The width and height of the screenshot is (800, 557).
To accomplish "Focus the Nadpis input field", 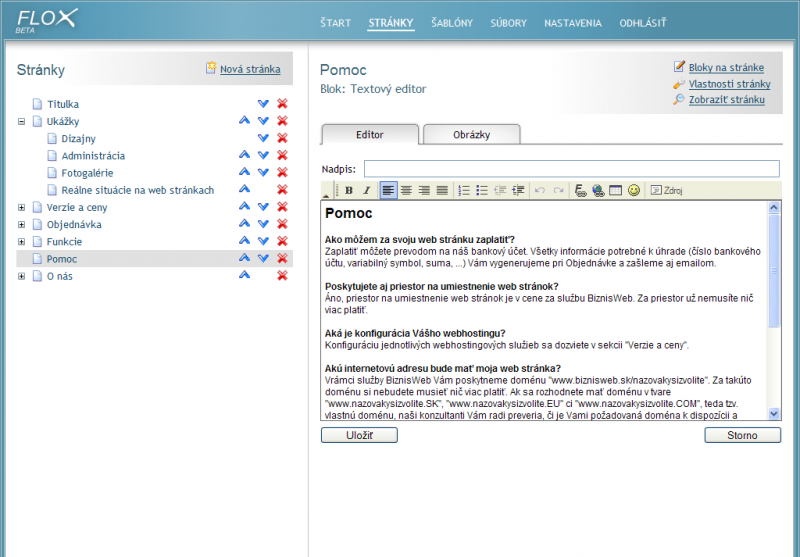I will 571,169.
